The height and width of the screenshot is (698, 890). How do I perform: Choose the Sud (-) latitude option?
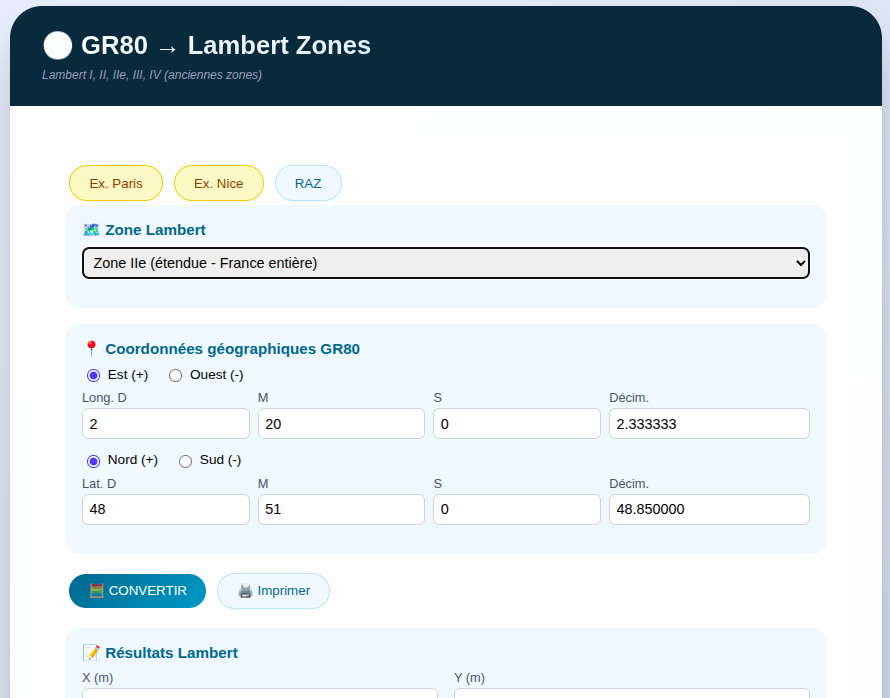[185, 461]
